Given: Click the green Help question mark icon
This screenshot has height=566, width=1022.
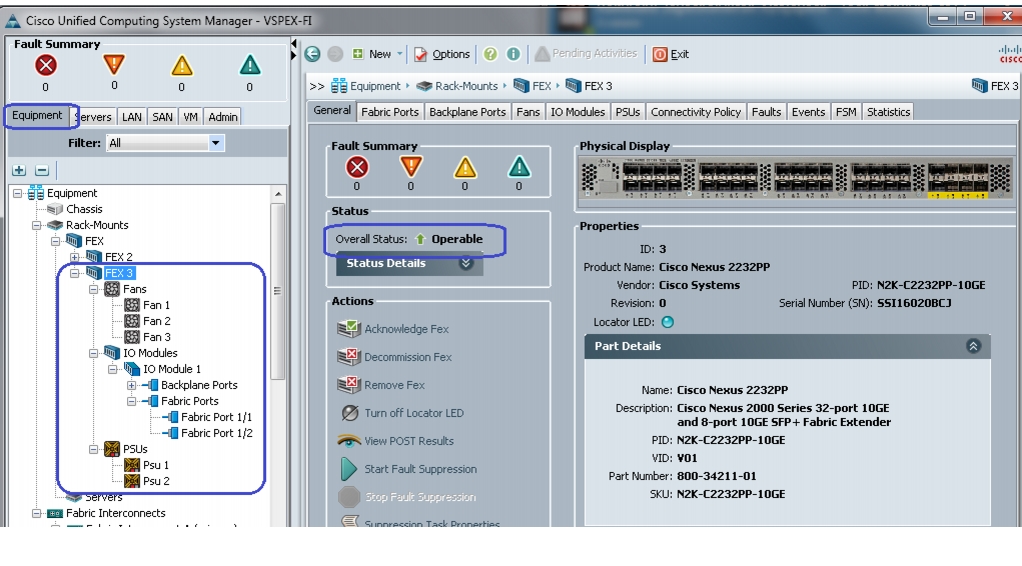Looking at the screenshot, I should pyautogui.click(x=491, y=54).
